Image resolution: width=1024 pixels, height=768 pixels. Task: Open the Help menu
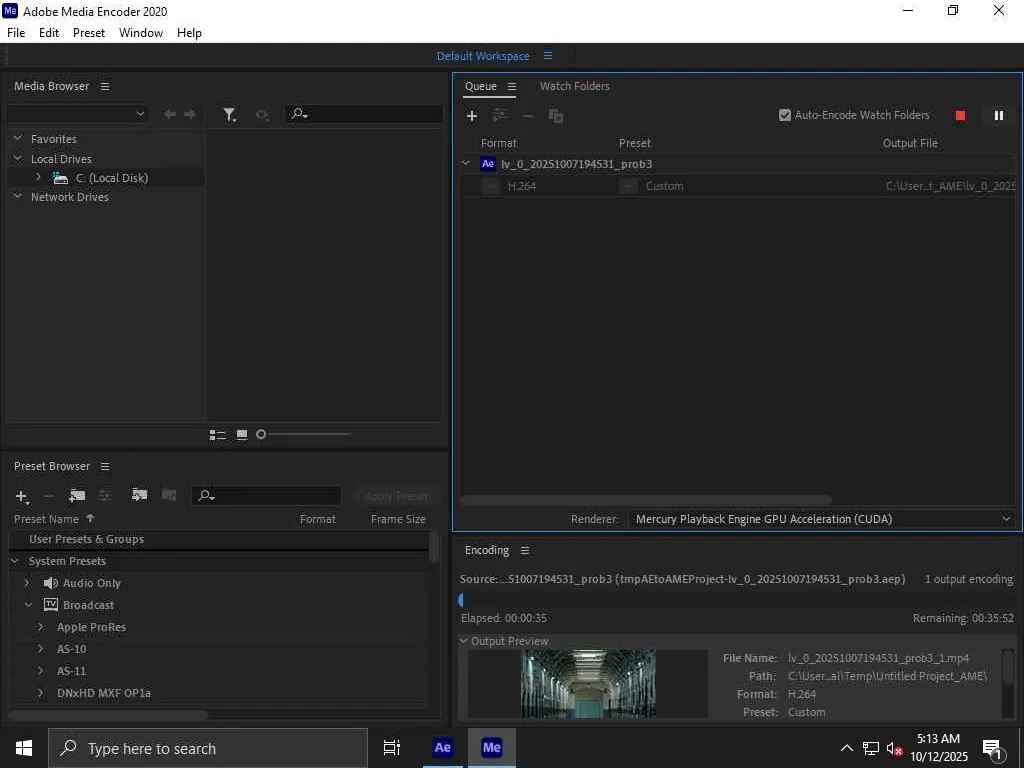(189, 33)
